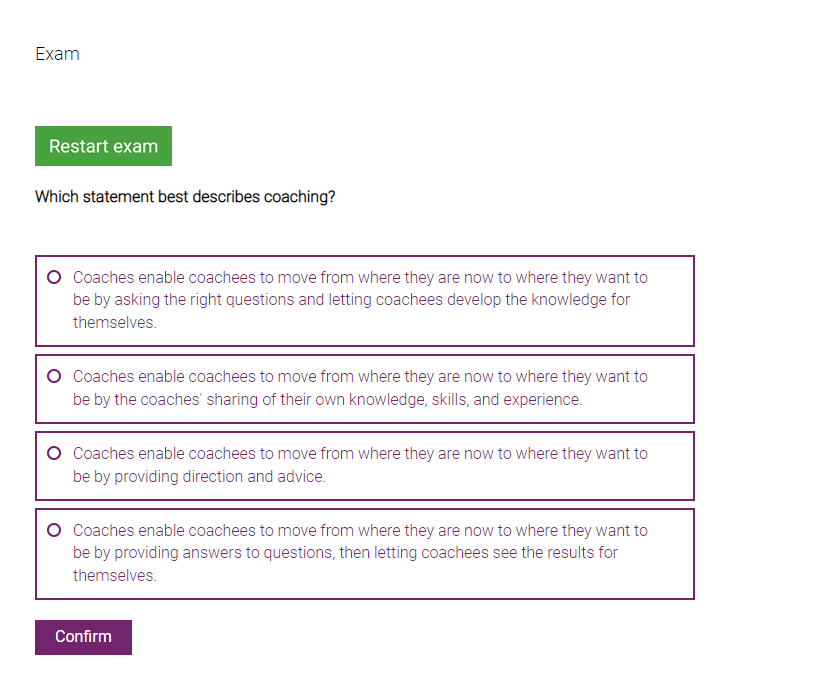Select the radio for the 'providing answers' option
Viewport: 836px width, 693px height.
pos(53,530)
